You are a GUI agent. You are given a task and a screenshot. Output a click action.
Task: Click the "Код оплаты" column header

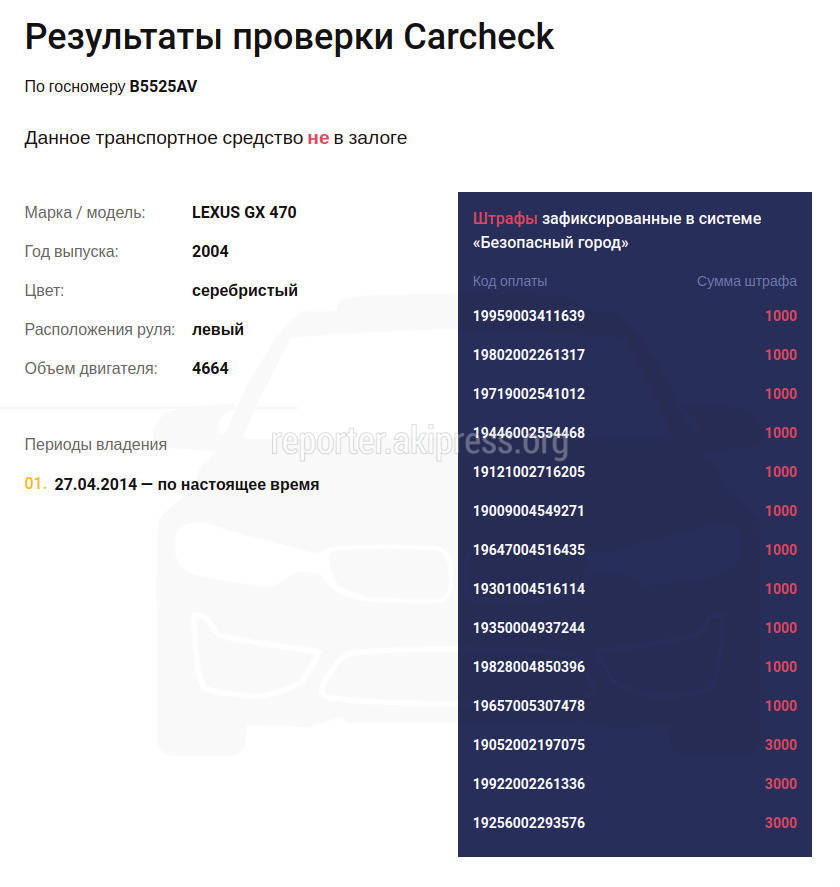point(510,281)
